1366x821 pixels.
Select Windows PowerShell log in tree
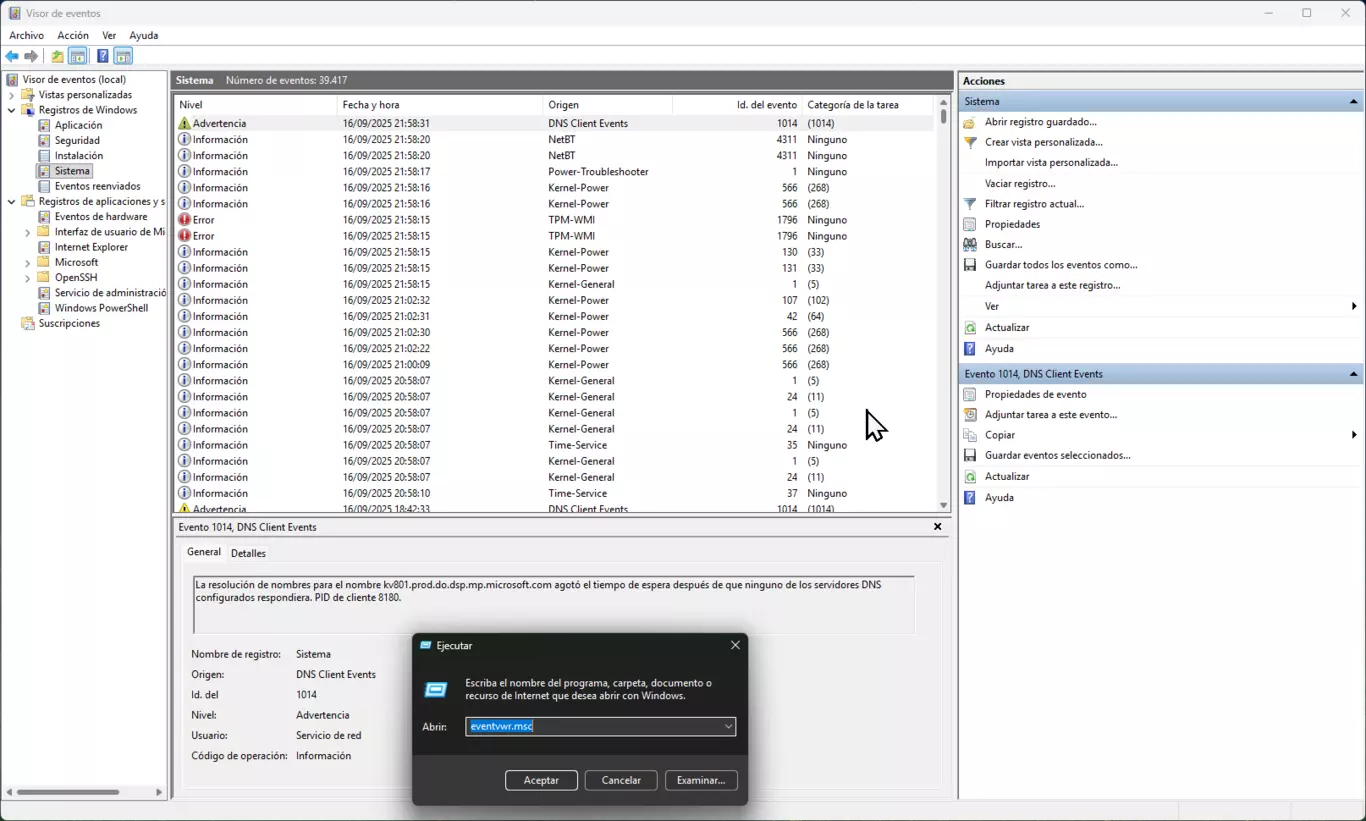pyautogui.click(x=101, y=308)
